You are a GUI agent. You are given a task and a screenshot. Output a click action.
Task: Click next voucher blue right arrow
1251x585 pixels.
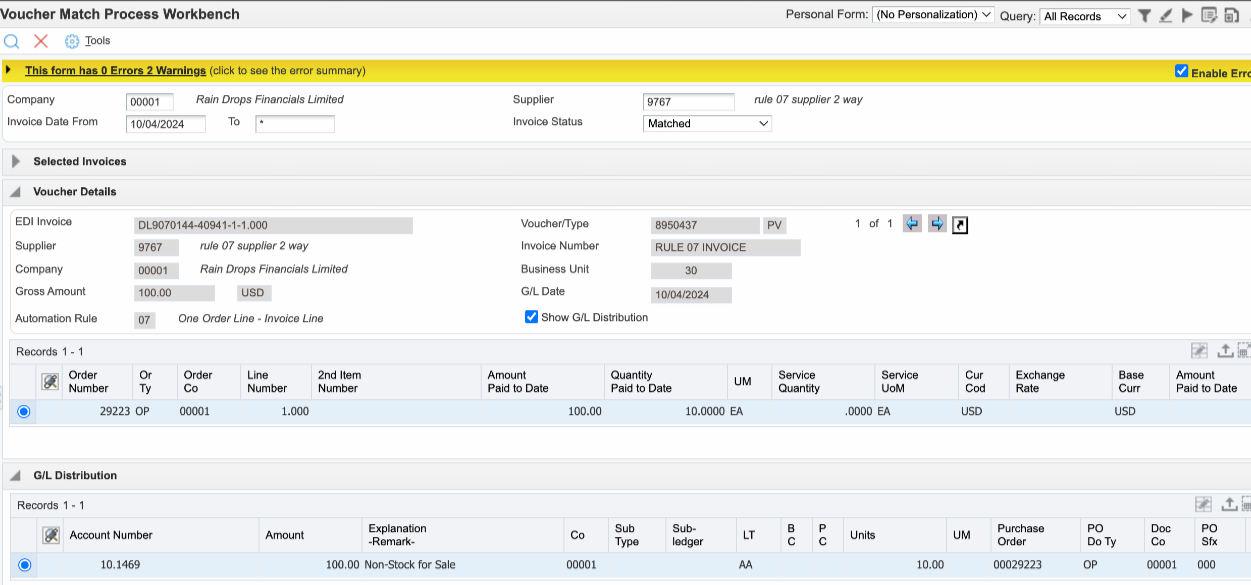tap(937, 224)
